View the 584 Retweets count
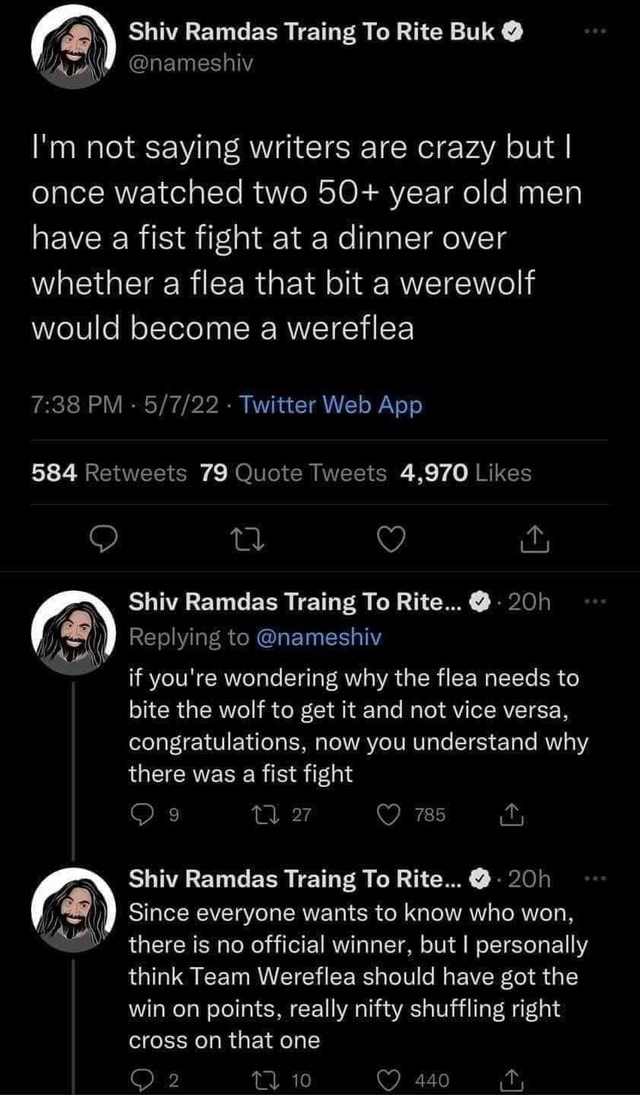This screenshot has width=640, height=1095. click(x=98, y=473)
